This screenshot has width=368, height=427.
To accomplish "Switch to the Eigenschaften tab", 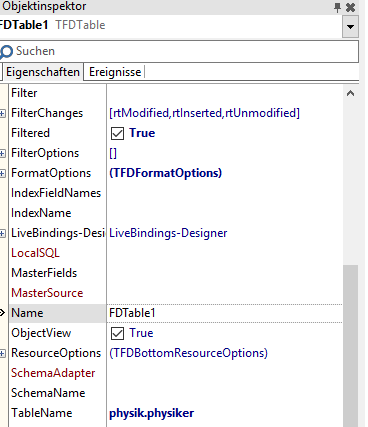I will (43, 72).
